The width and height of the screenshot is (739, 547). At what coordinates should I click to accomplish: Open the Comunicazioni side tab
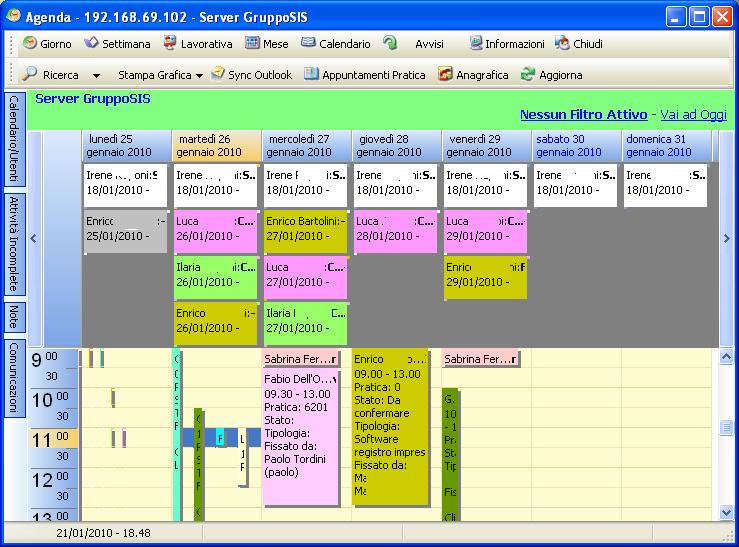pos(14,377)
